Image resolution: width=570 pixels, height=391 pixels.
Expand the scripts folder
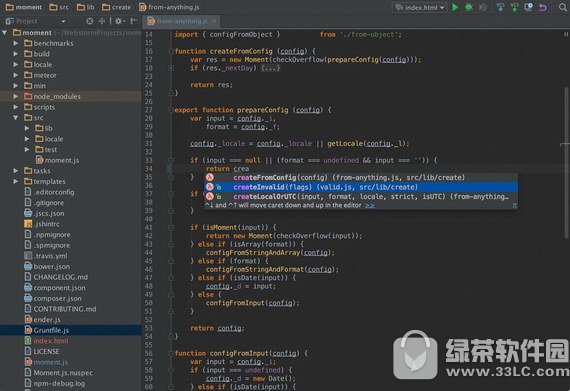(x=16, y=107)
